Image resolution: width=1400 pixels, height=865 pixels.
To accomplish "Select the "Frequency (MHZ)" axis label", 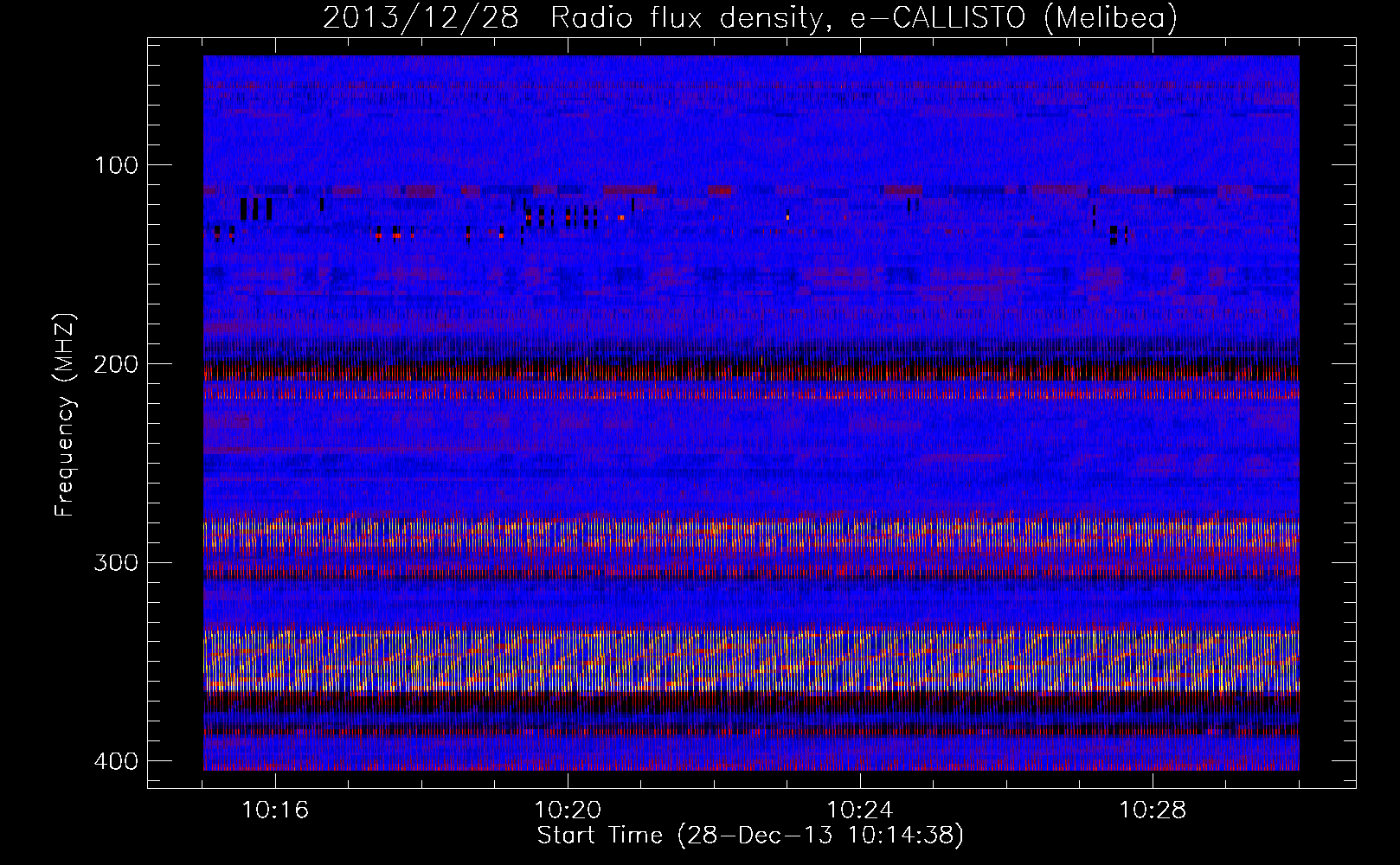I will pos(65,415).
